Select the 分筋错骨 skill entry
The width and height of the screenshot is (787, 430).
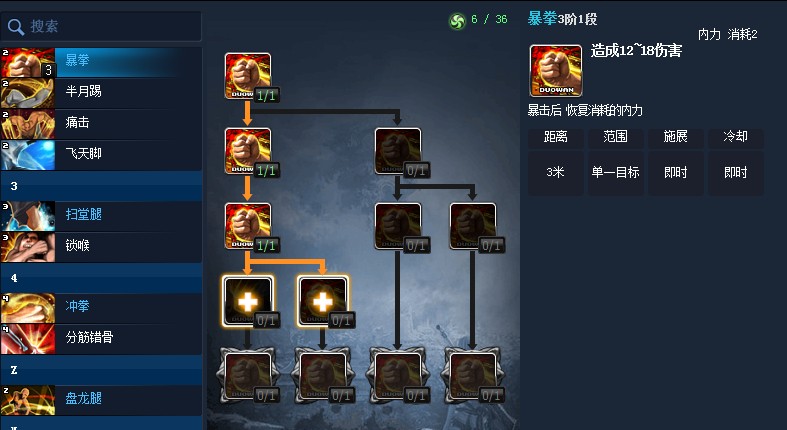[x=101, y=339]
